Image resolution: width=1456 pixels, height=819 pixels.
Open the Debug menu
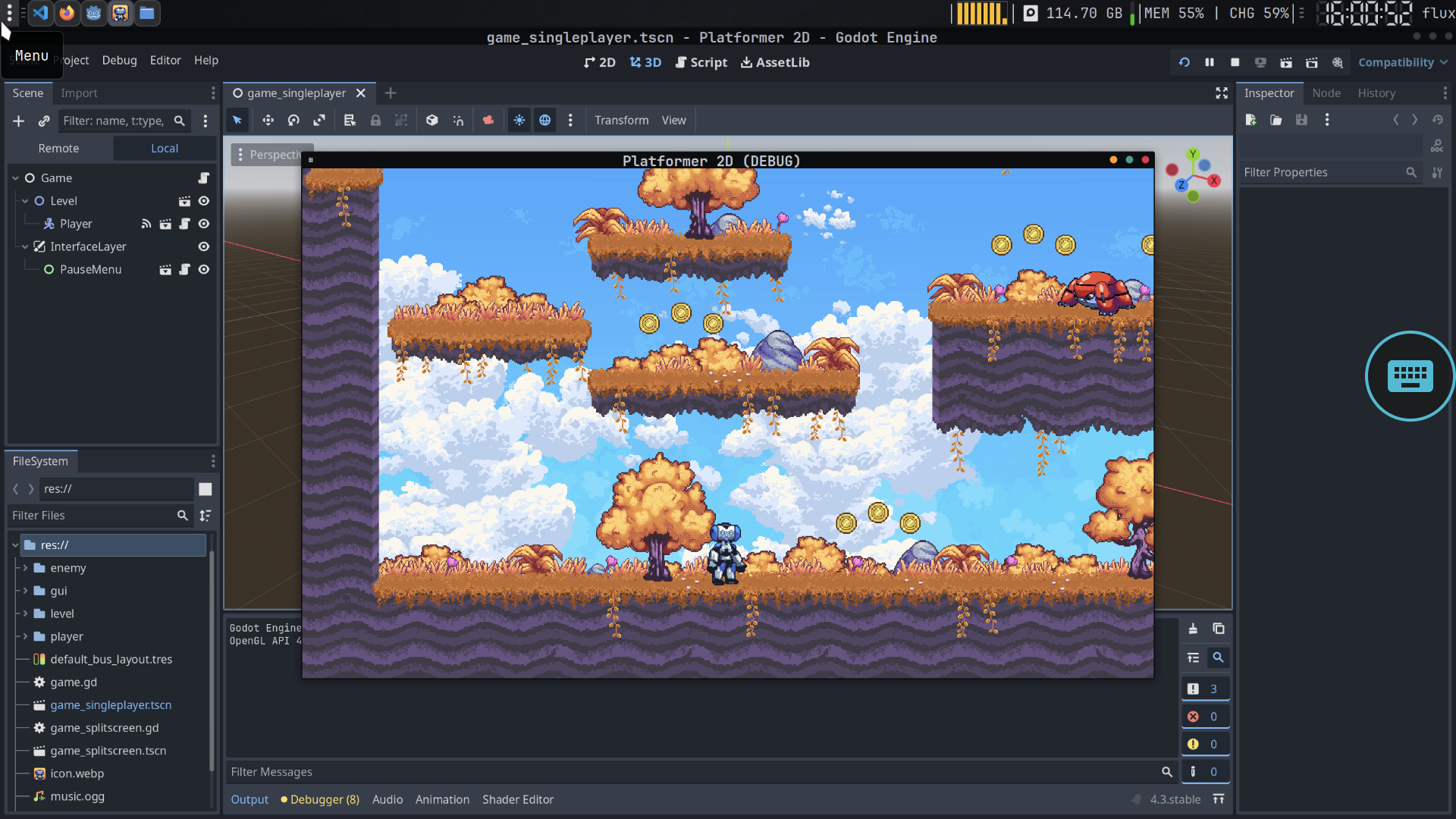119,60
